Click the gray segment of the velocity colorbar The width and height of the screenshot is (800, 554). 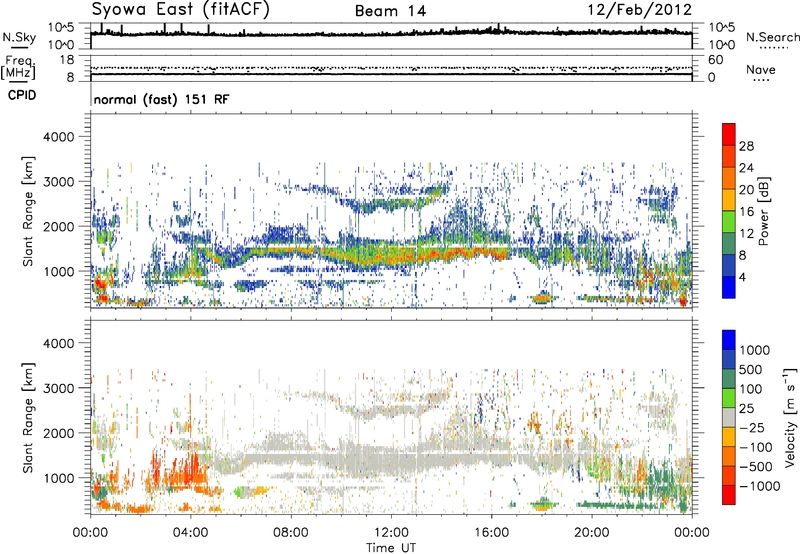(729, 417)
